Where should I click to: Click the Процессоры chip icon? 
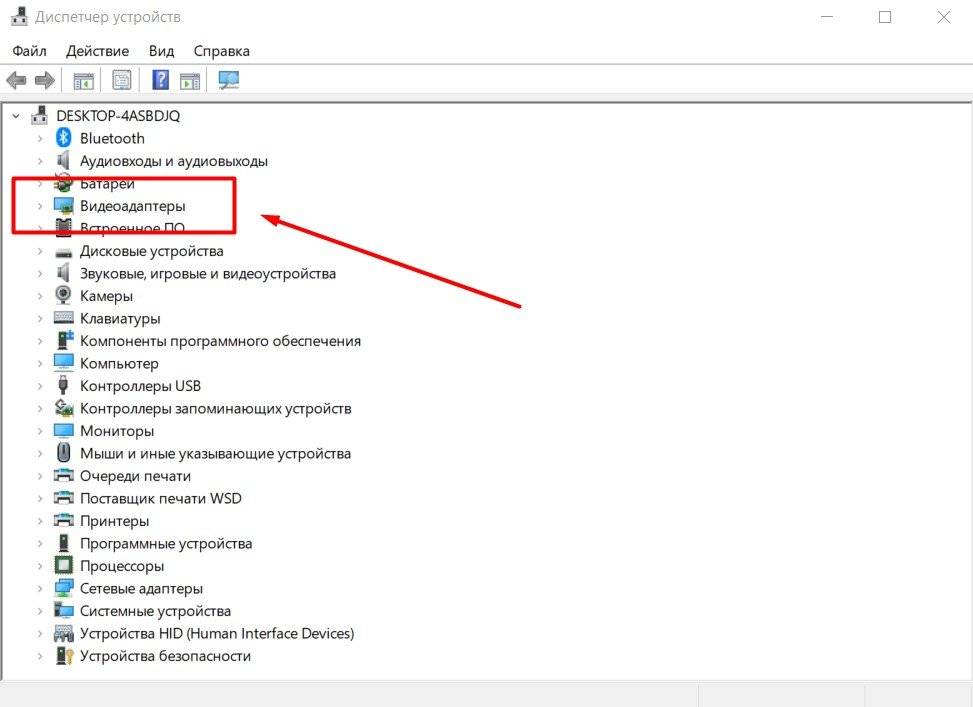pos(64,566)
